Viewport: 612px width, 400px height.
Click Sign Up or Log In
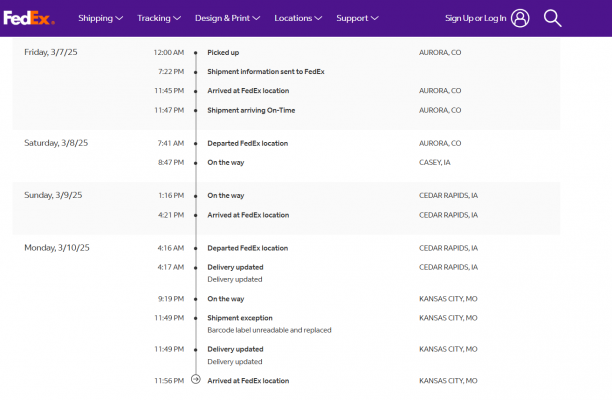pos(475,18)
